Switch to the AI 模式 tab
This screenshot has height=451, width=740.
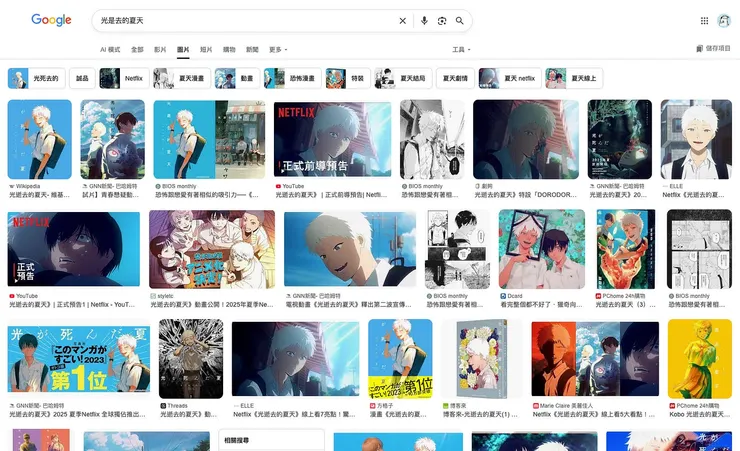pyautogui.click(x=110, y=50)
